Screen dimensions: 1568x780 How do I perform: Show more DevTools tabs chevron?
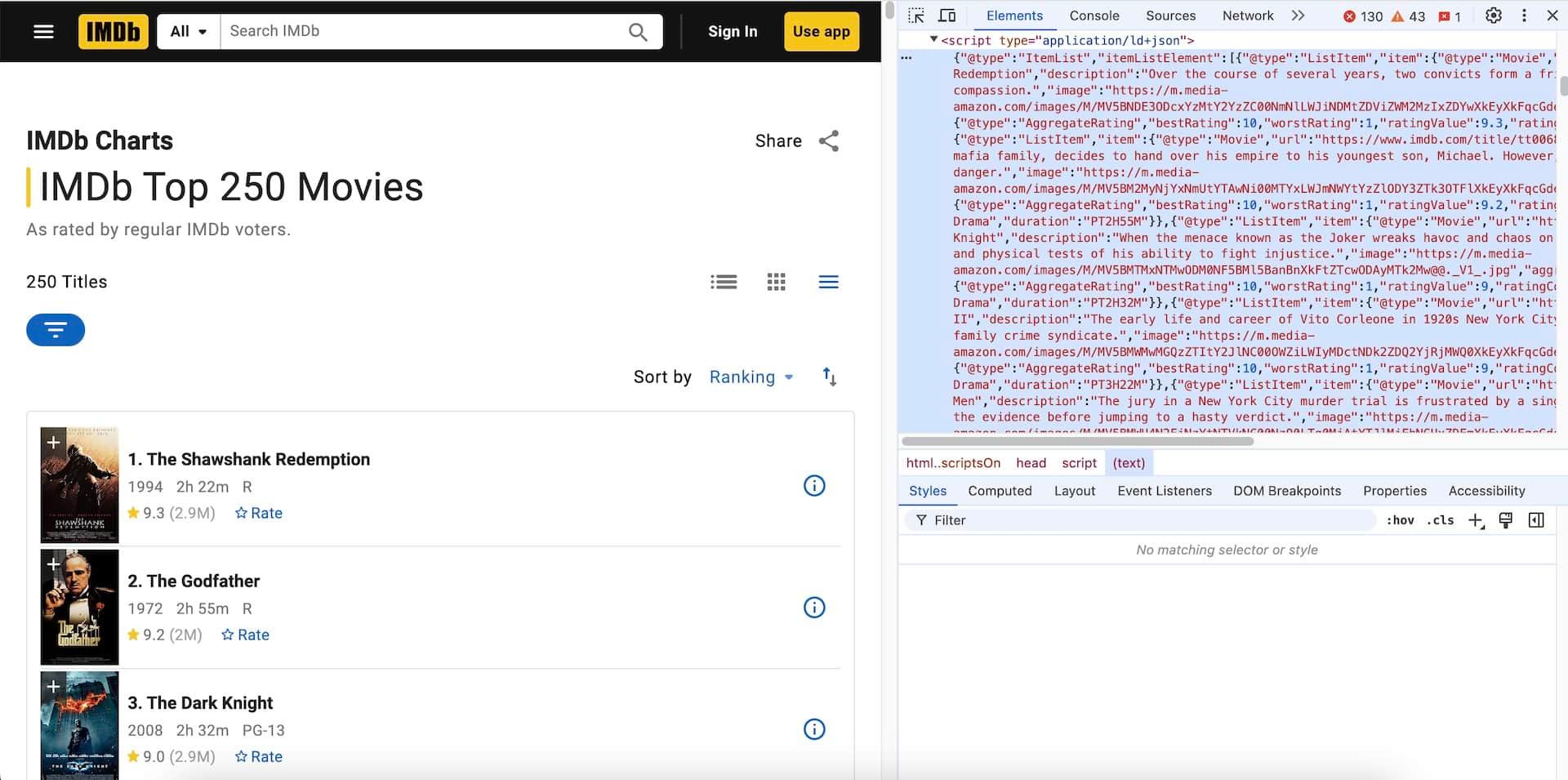(1298, 16)
